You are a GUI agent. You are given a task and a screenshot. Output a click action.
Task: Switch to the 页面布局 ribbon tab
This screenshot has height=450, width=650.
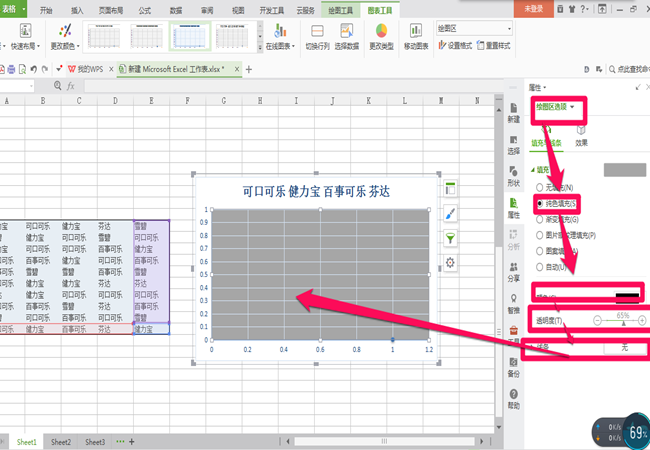click(111, 10)
